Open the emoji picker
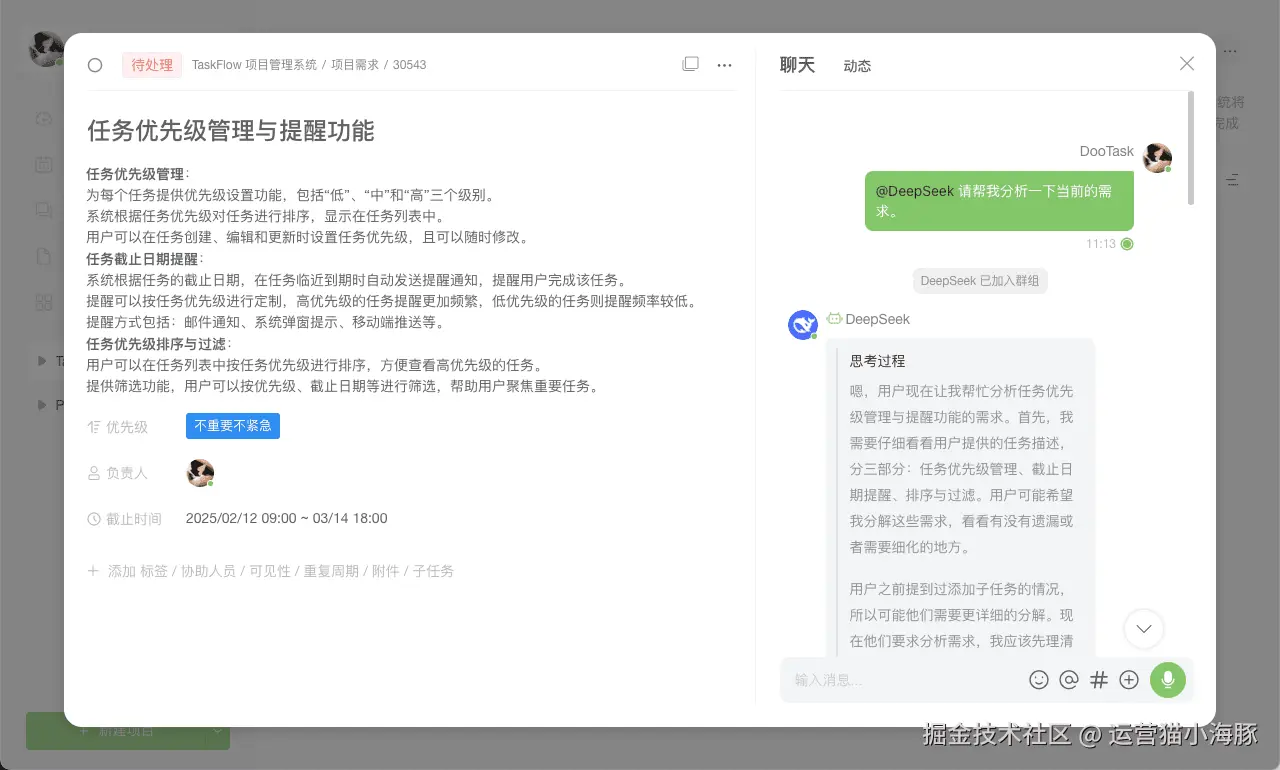 [1039, 680]
